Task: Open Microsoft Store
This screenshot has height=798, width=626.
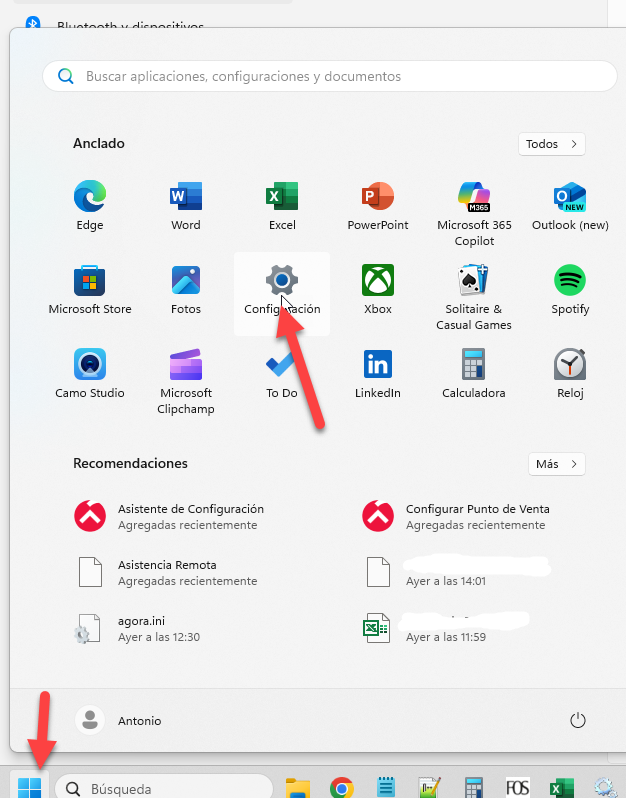Action: tap(90, 290)
